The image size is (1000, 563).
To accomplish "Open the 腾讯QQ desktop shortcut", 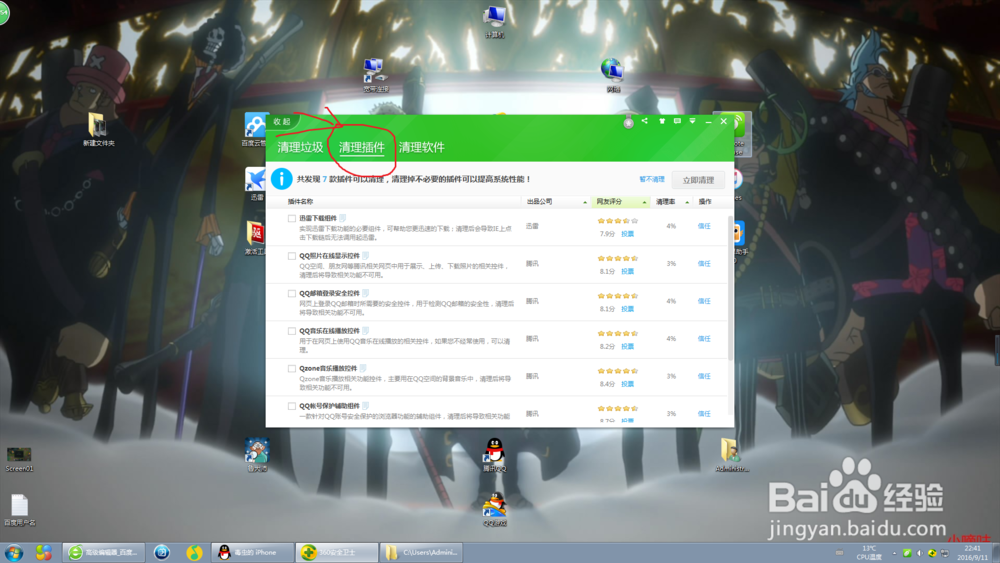I will point(494,455).
